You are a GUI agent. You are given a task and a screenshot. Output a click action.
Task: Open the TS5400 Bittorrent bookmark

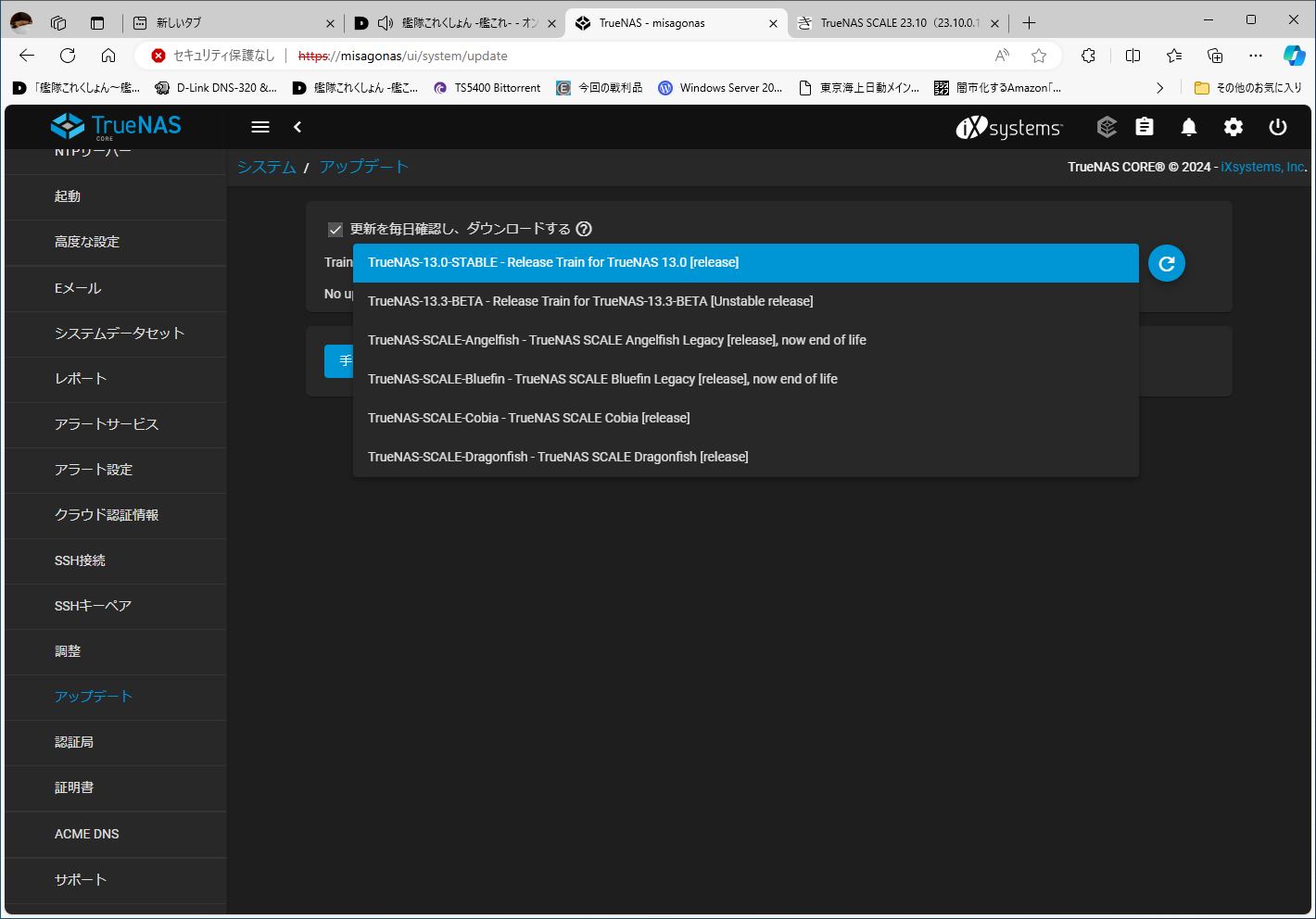487,88
